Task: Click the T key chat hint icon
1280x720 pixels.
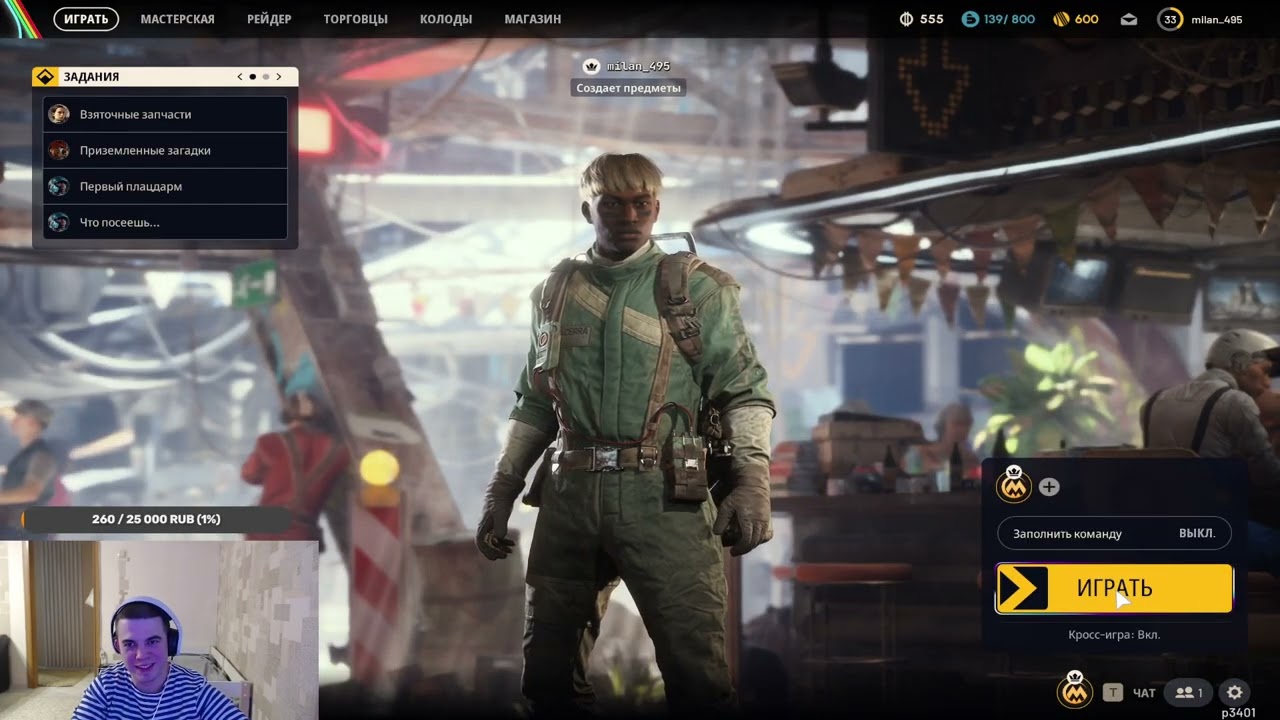Action: pyautogui.click(x=1112, y=692)
